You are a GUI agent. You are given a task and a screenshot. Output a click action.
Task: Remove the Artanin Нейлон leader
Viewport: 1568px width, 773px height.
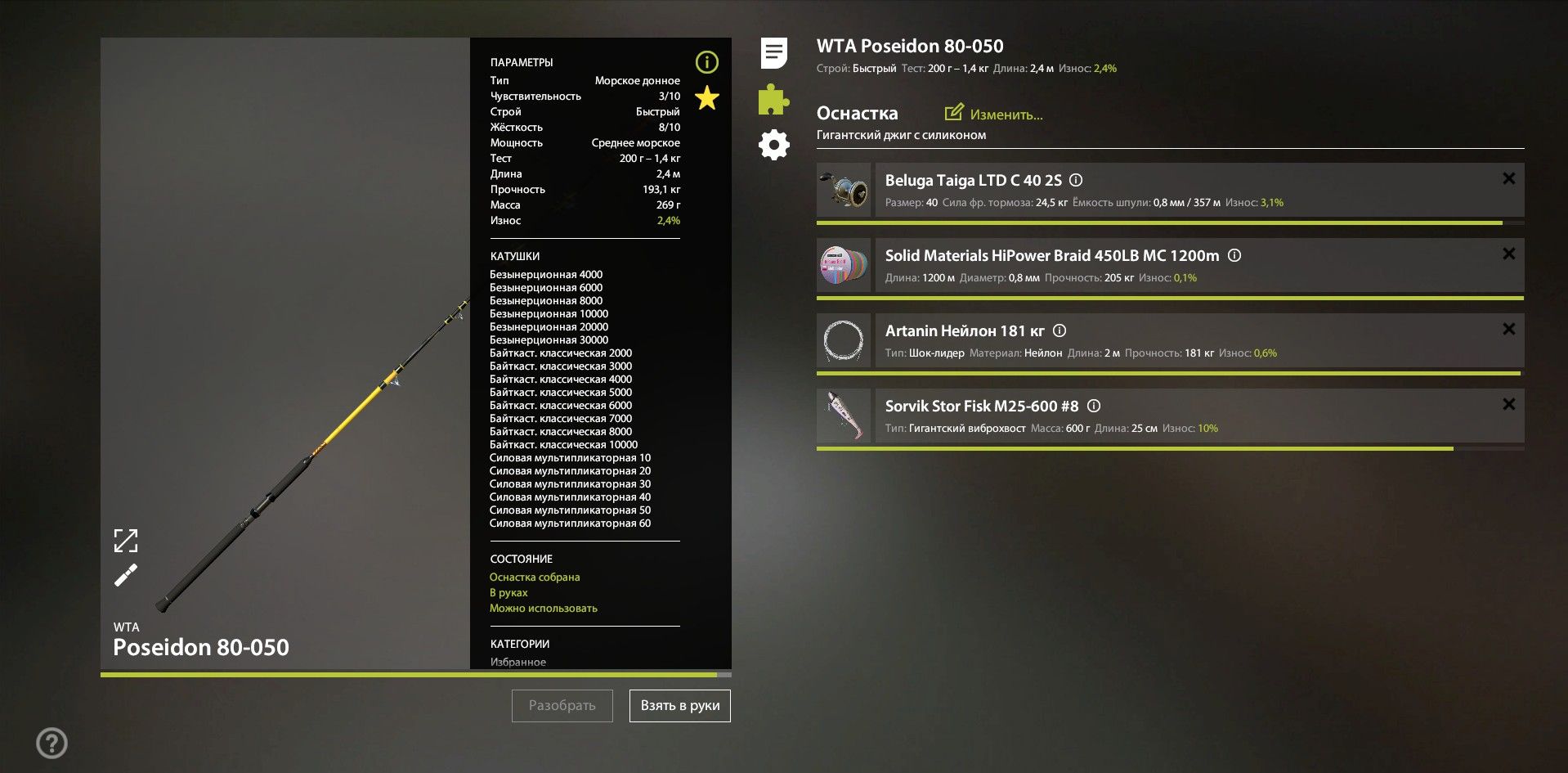(x=1508, y=329)
